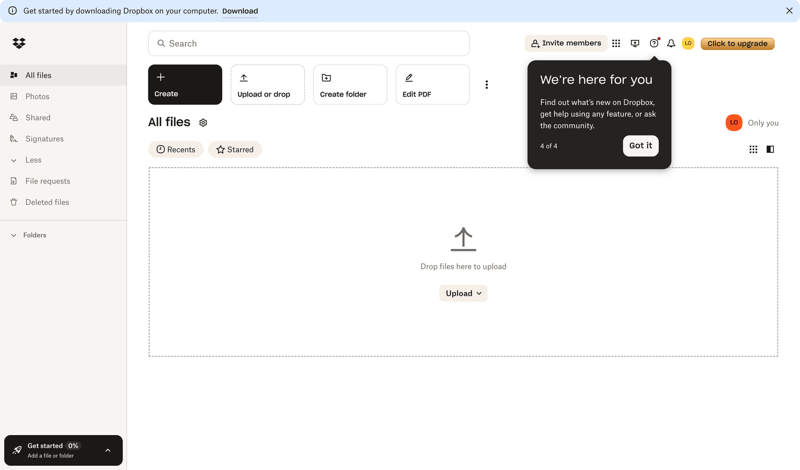Open Deleted files in sidebar

(x=63, y=202)
